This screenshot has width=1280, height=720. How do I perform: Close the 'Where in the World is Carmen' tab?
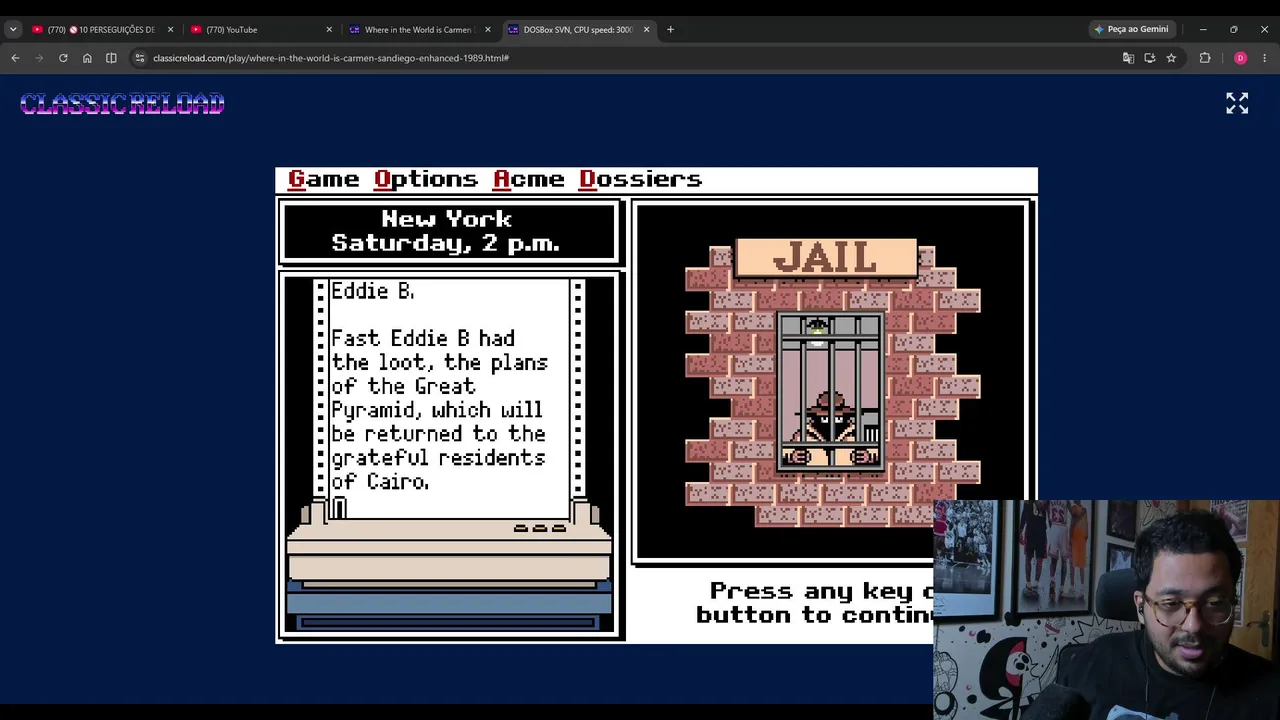point(488,30)
